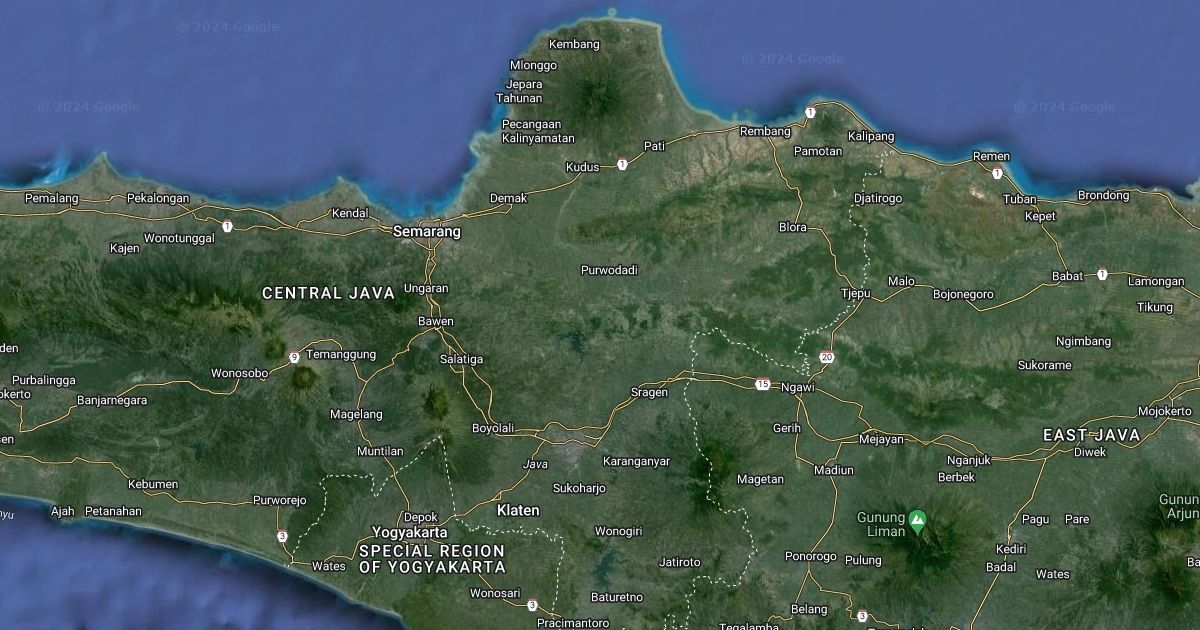Click the Gunung Liman mountain peak marker

(917, 518)
